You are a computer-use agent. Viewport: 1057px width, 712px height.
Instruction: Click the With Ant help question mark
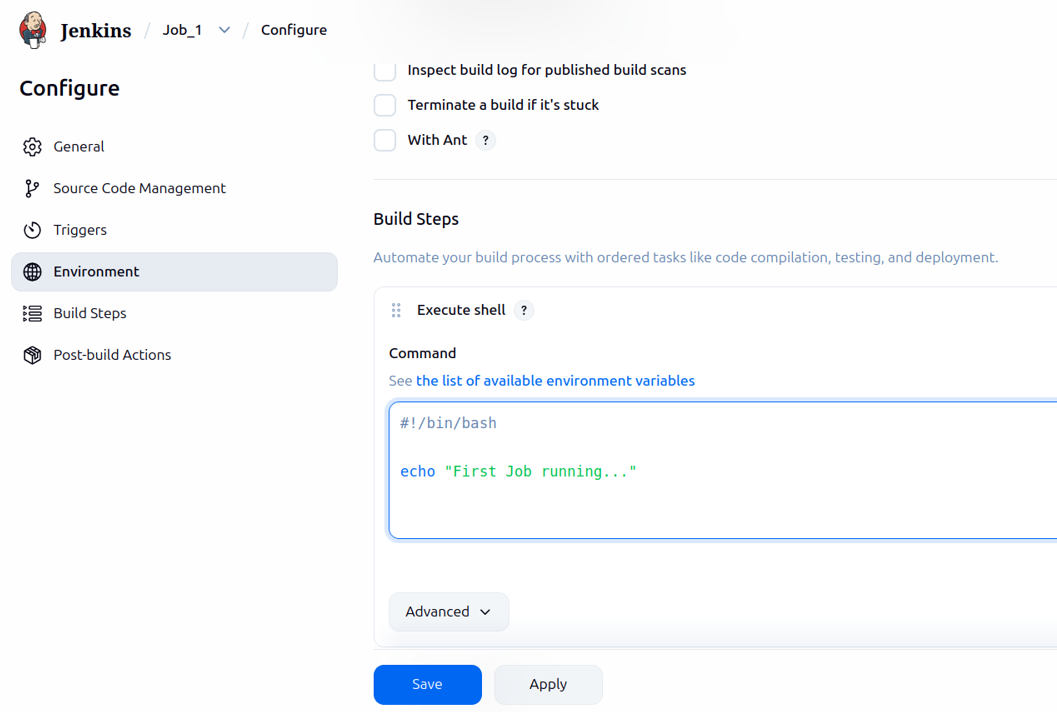point(486,140)
